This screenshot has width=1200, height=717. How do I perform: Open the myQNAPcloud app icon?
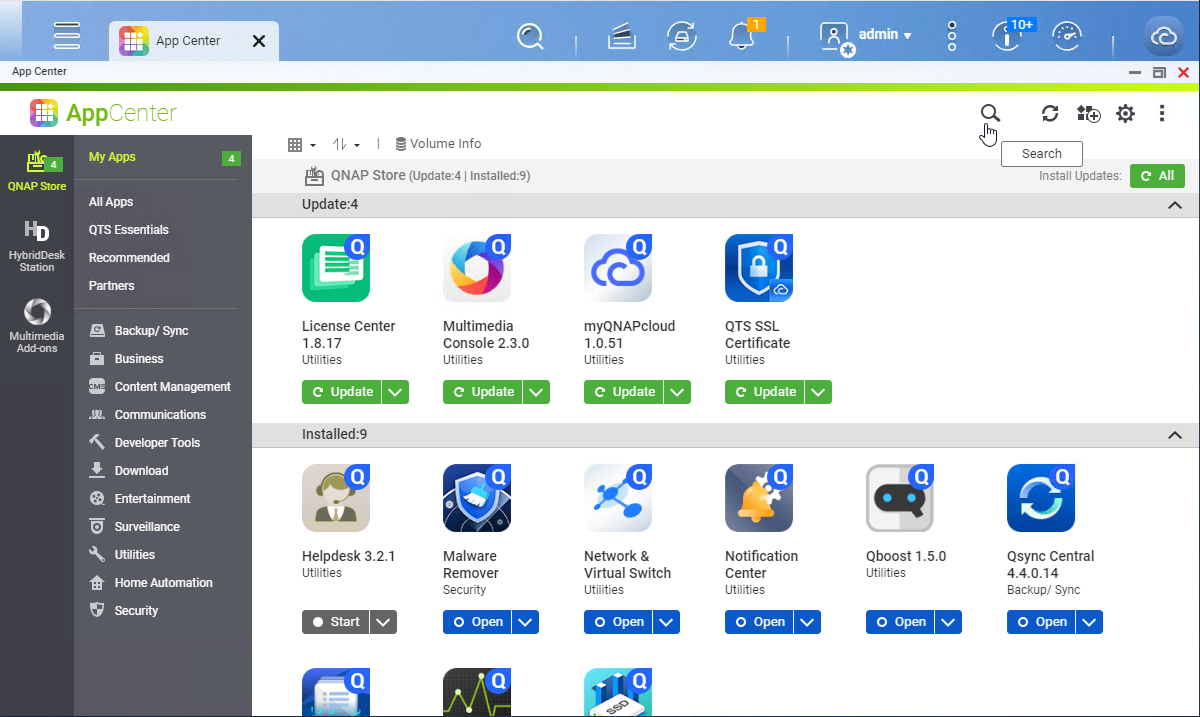618,268
